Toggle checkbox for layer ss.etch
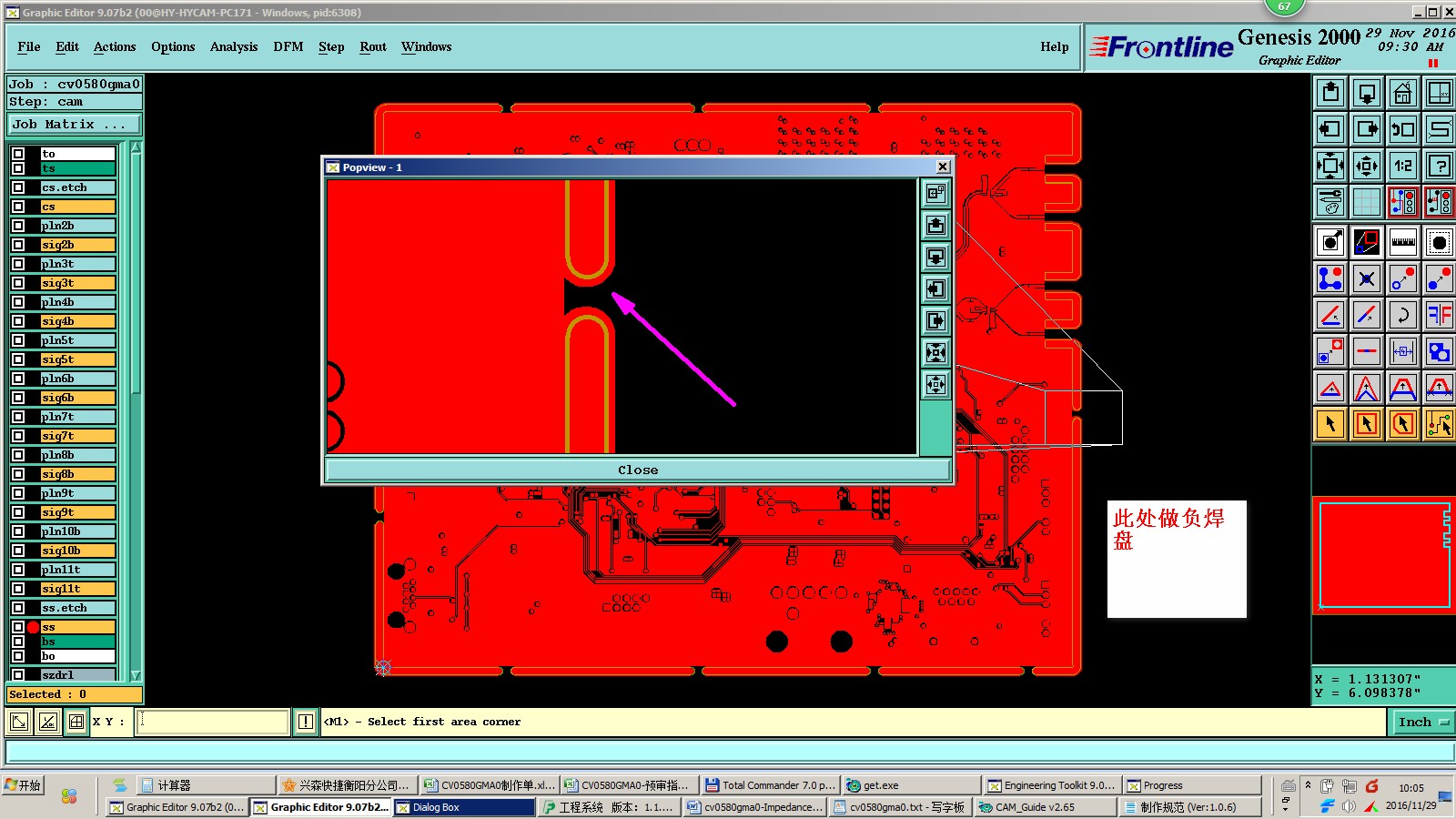 [18, 608]
